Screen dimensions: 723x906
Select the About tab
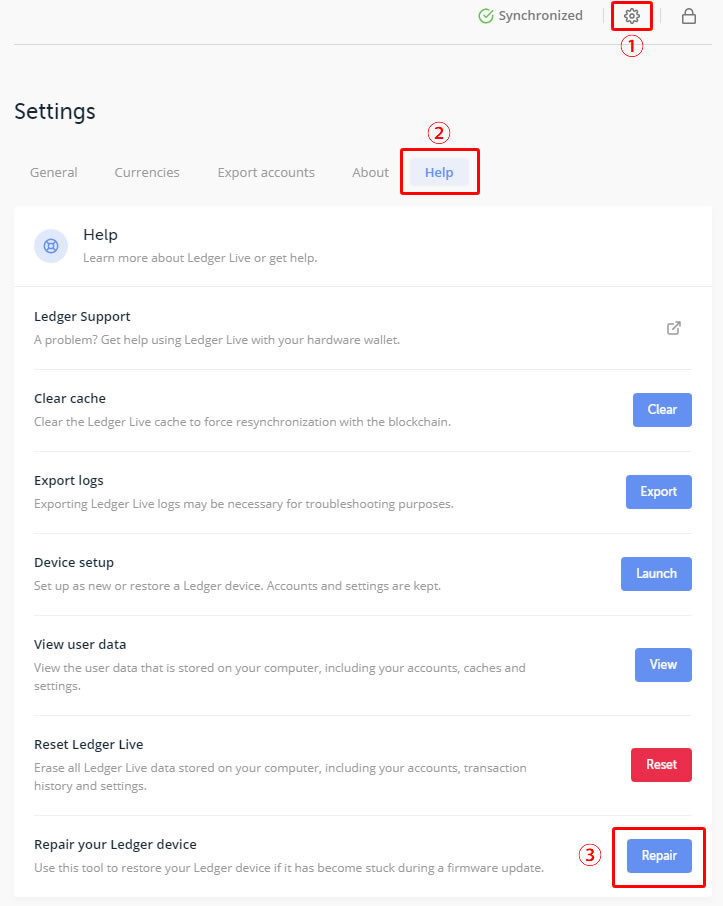point(370,172)
